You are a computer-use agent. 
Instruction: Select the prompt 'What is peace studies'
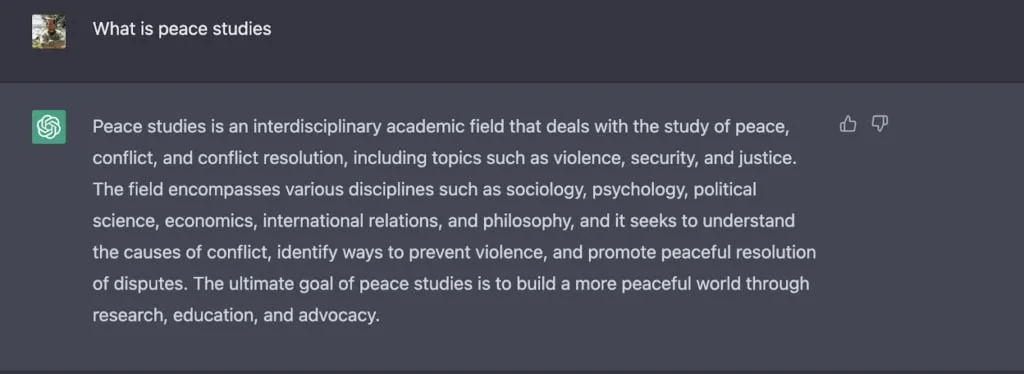point(182,29)
